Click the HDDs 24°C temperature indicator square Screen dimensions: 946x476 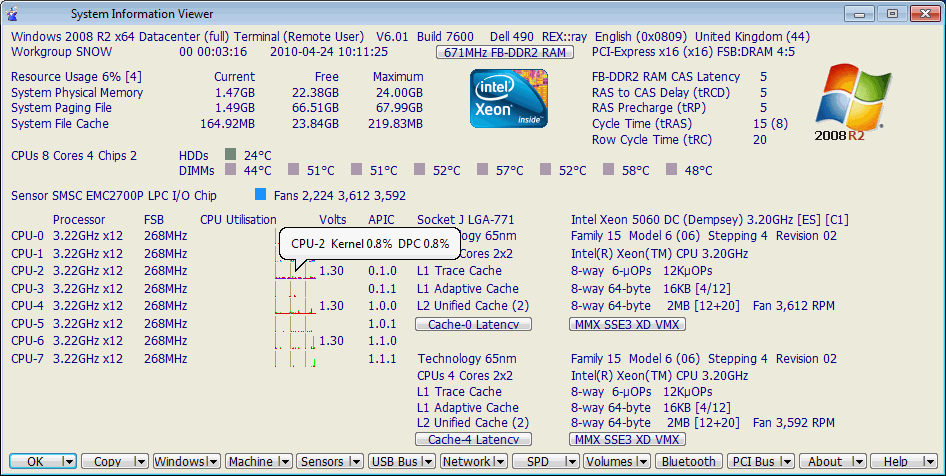pyautogui.click(x=230, y=154)
